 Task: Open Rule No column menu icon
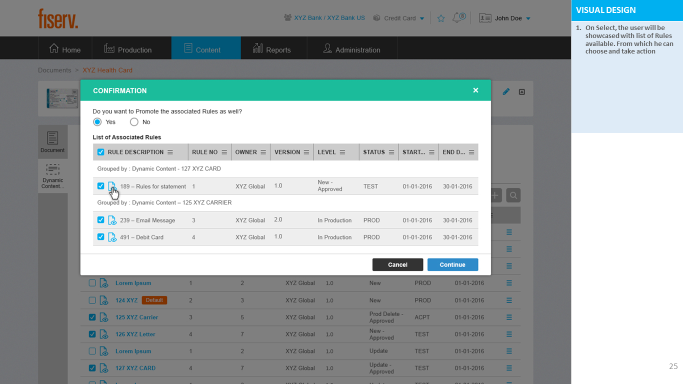[224, 152]
